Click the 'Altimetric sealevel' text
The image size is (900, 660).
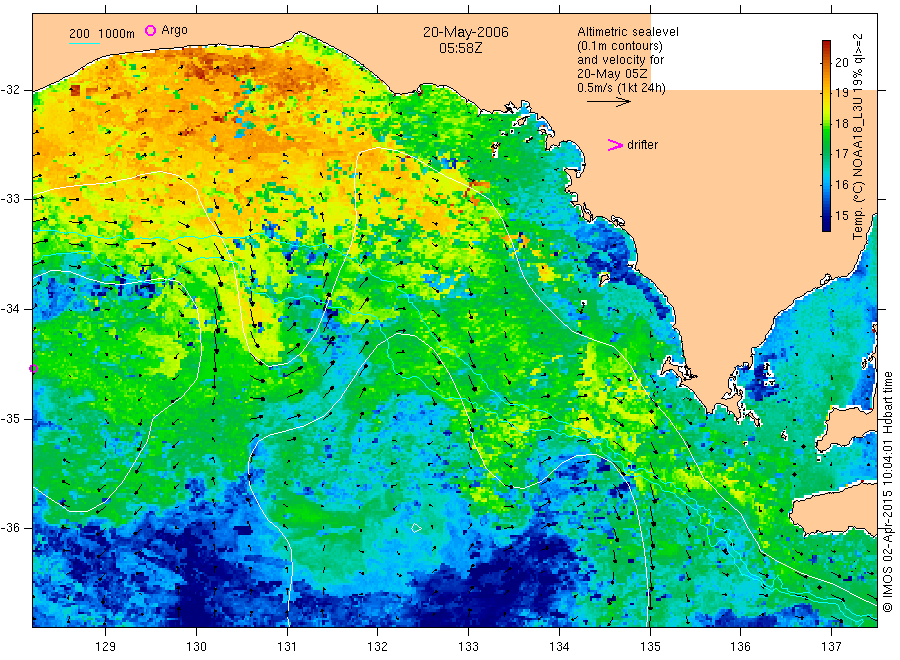pyautogui.click(x=627, y=32)
